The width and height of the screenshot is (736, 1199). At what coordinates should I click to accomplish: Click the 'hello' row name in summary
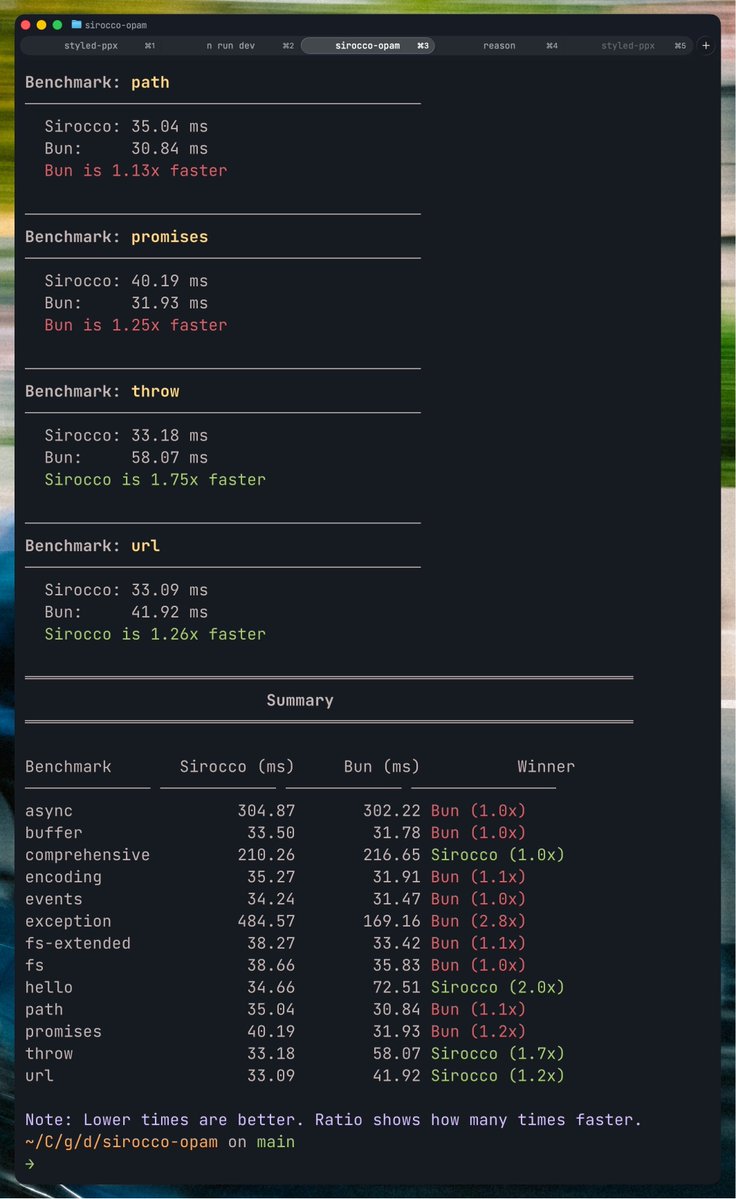[x=49, y=987]
